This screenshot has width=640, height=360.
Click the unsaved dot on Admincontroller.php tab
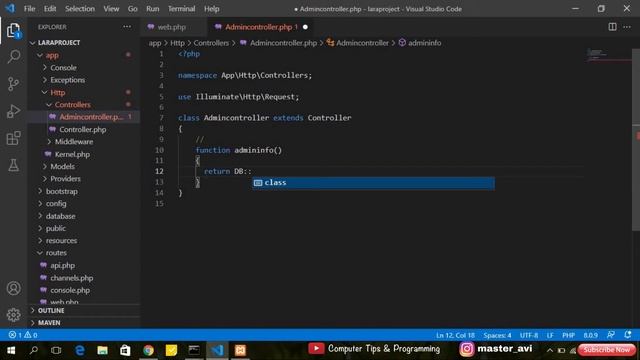305,27
